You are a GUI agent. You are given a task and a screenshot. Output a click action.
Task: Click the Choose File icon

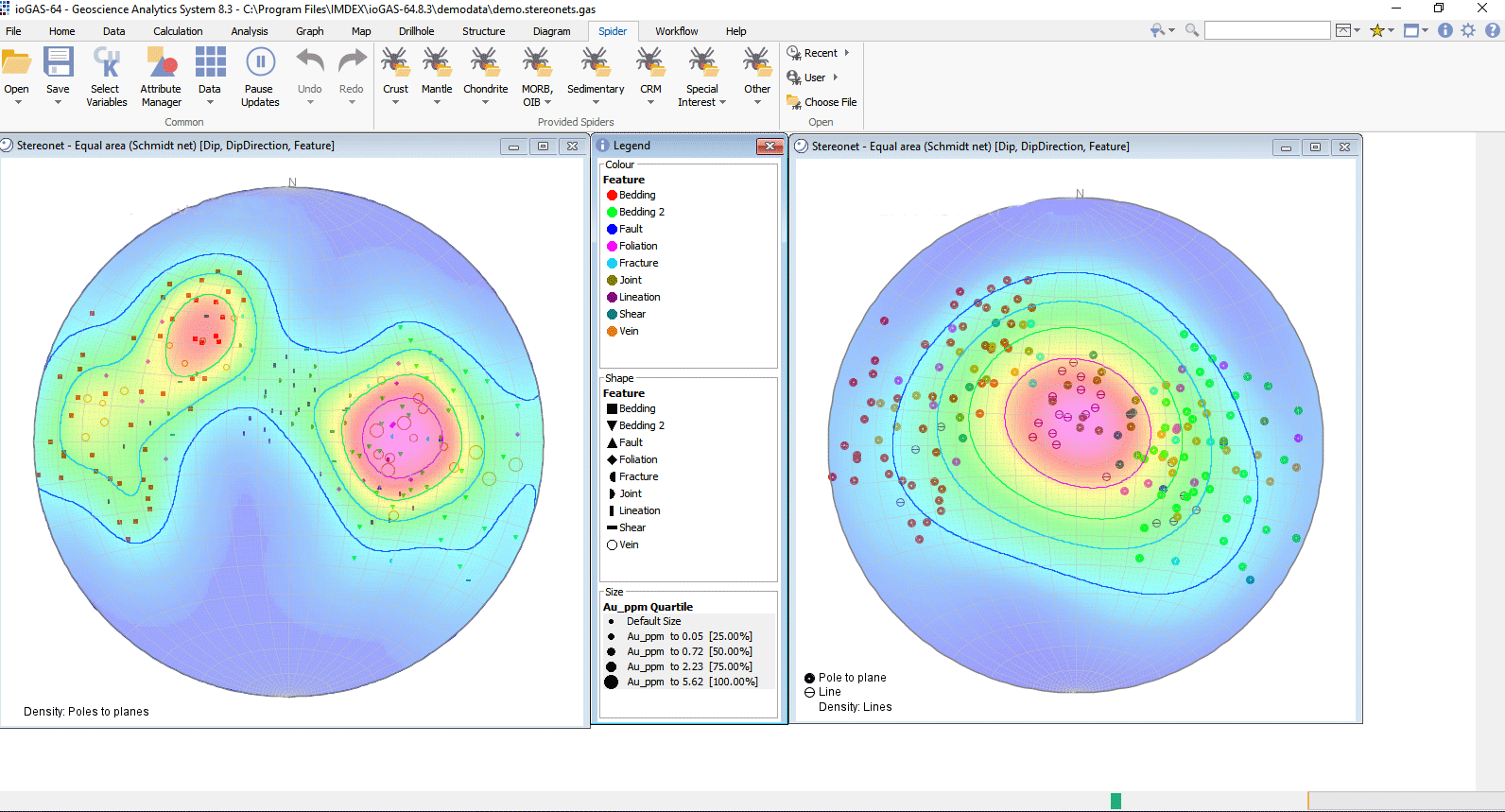tap(794, 102)
